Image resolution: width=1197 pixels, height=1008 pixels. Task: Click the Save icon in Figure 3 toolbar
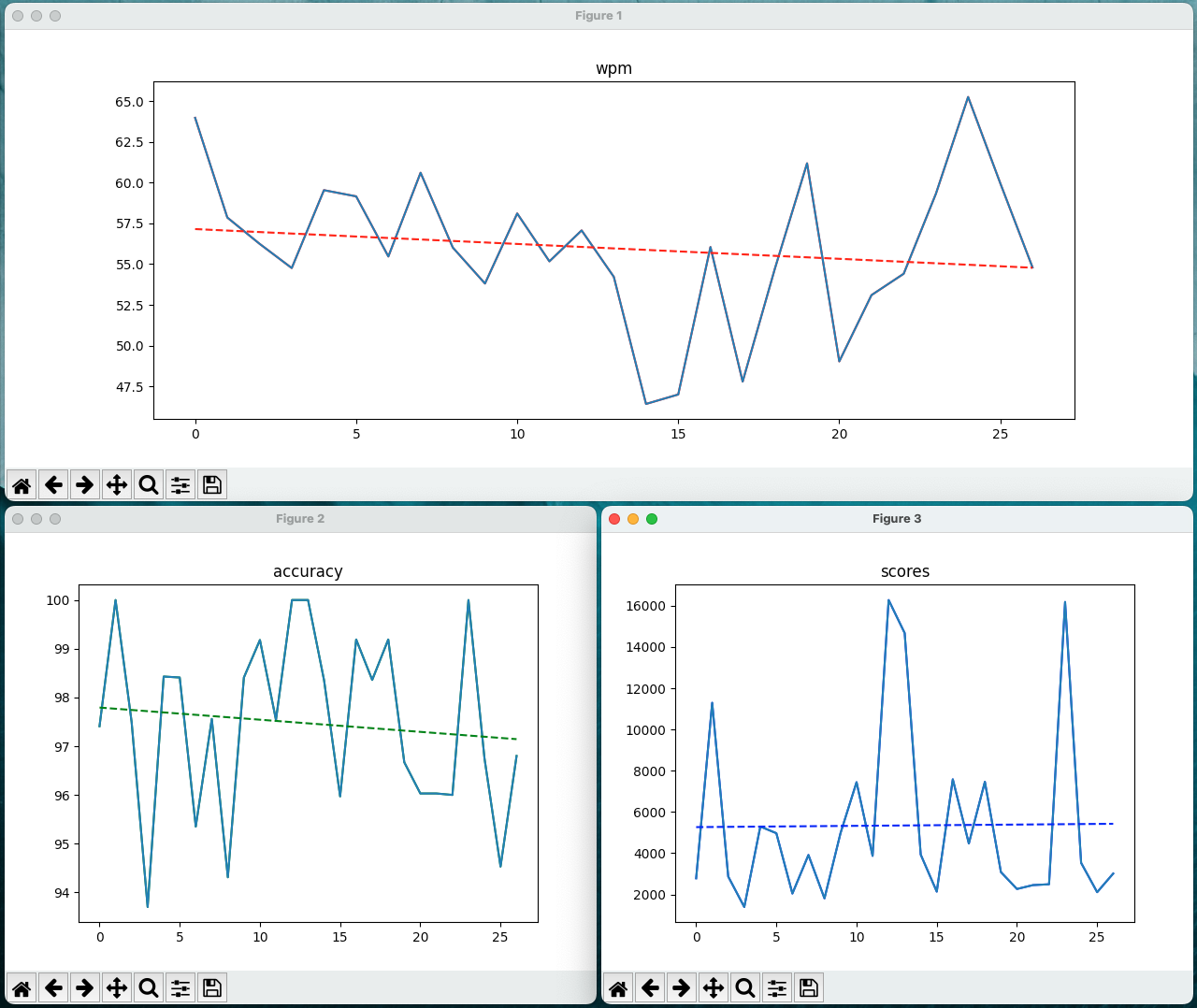(x=809, y=987)
